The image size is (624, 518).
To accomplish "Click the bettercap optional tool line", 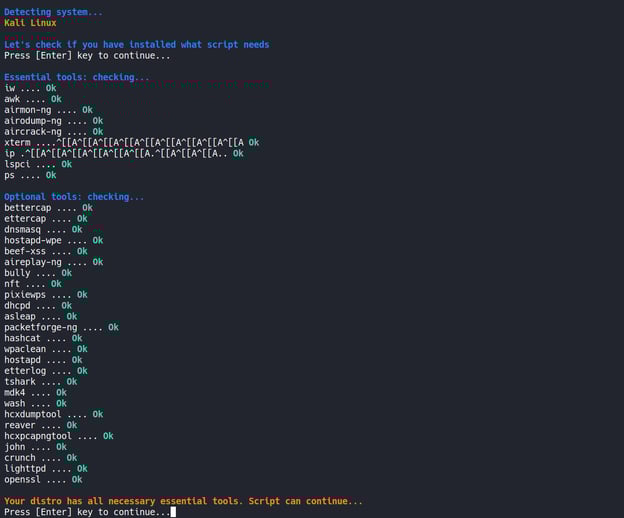I will 48,208.
